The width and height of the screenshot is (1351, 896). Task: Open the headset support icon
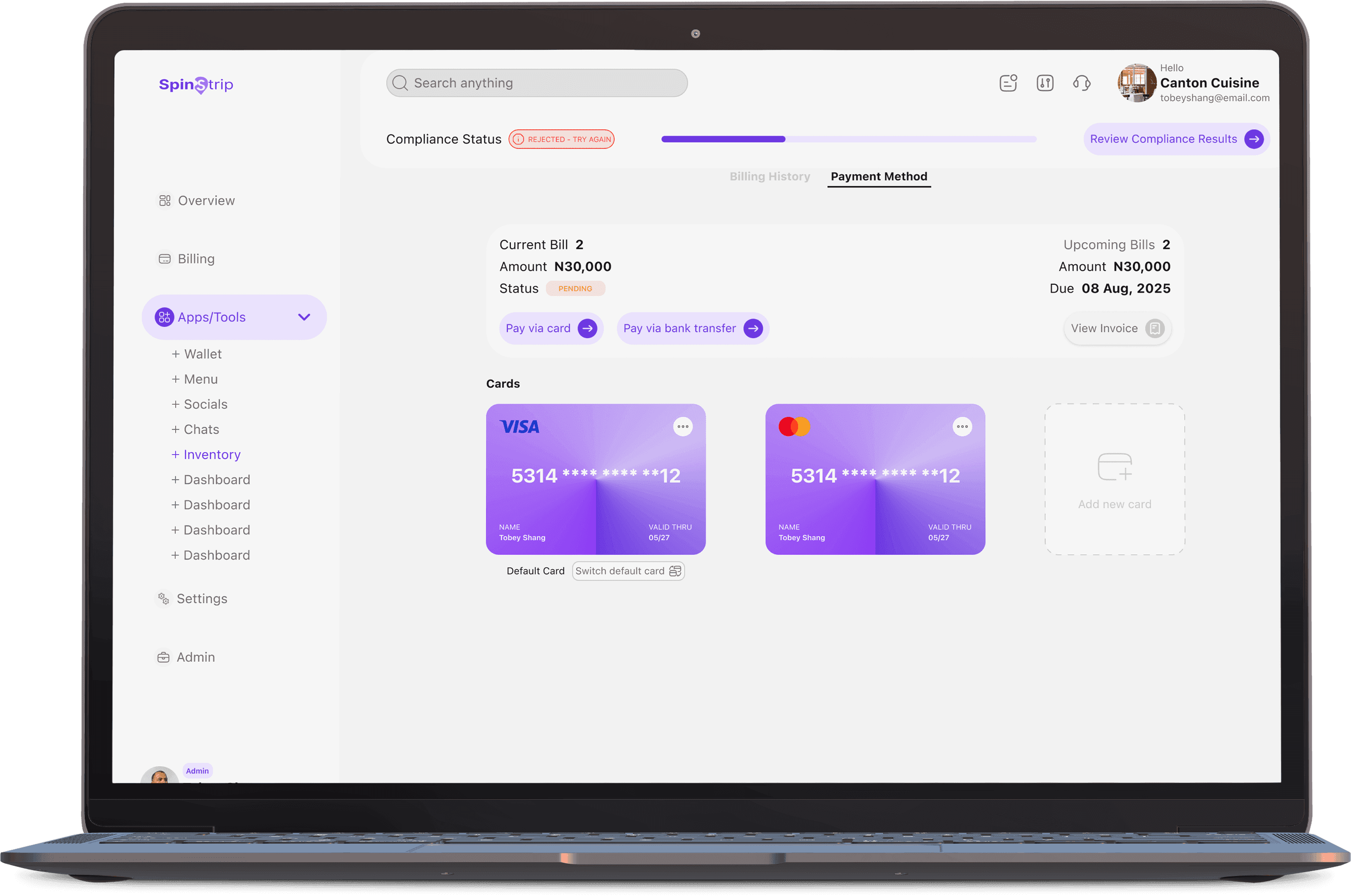click(x=1081, y=83)
